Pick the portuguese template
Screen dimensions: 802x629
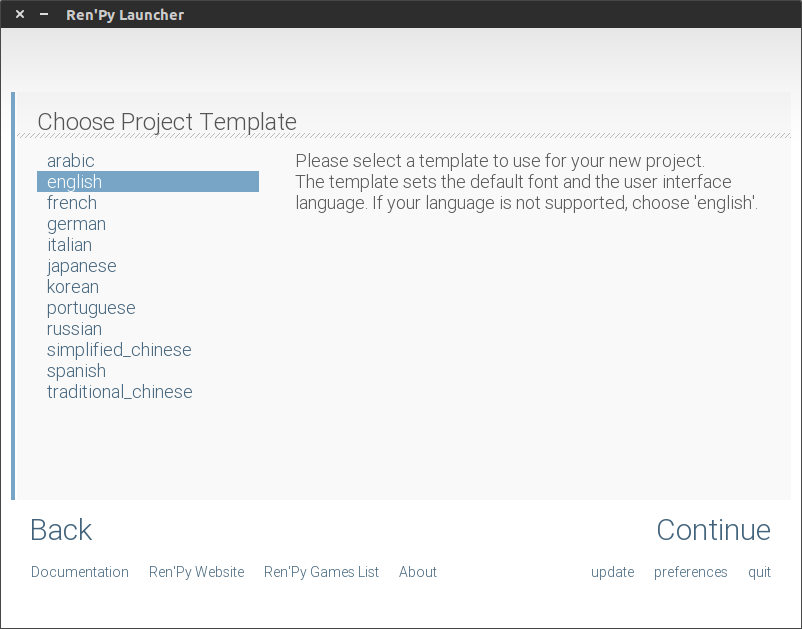[x=91, y=308]
